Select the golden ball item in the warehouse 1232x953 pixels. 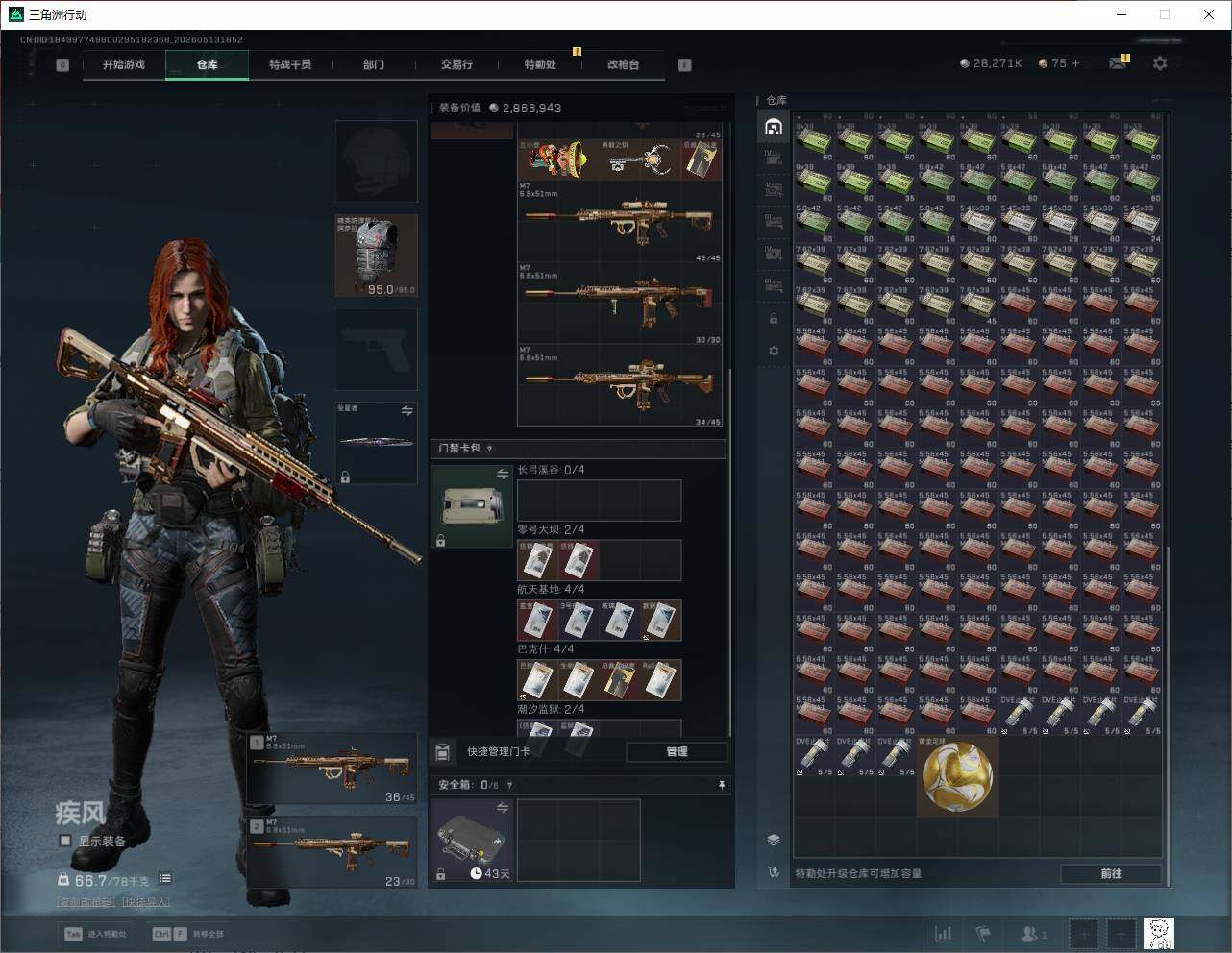(x=957, y=776)
